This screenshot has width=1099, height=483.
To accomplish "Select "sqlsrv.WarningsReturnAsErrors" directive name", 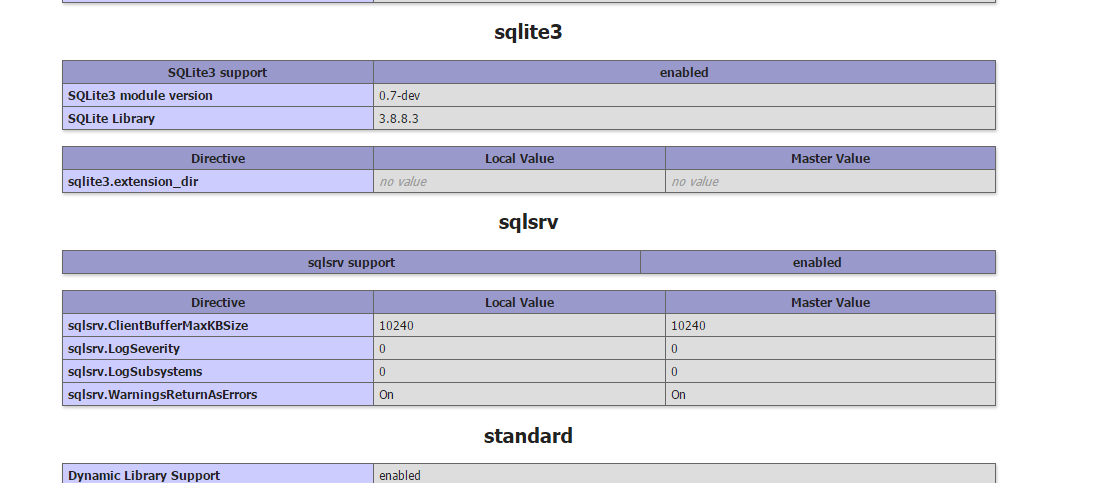I will [x=163, y=395].
